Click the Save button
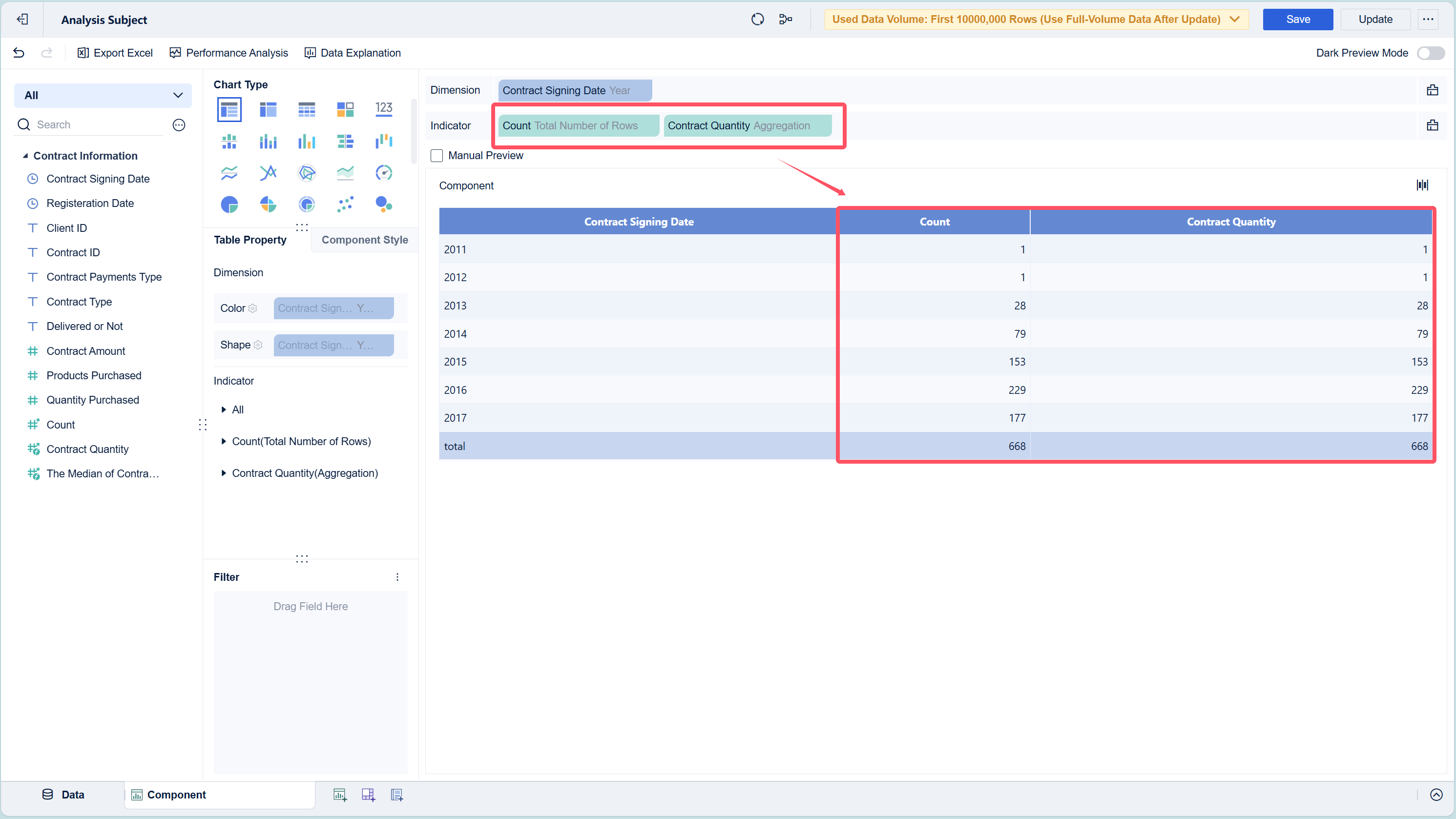The width and height of the screenshot is (1456, 819). click(x=1297, y=19)
